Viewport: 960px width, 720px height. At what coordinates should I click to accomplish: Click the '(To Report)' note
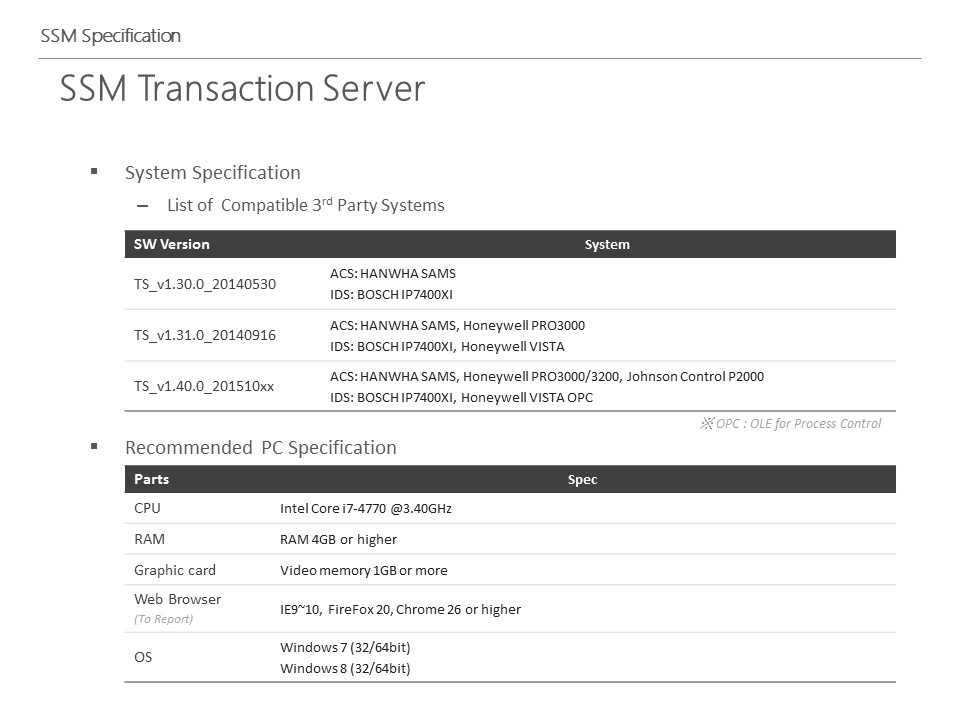tap(163, 619)
